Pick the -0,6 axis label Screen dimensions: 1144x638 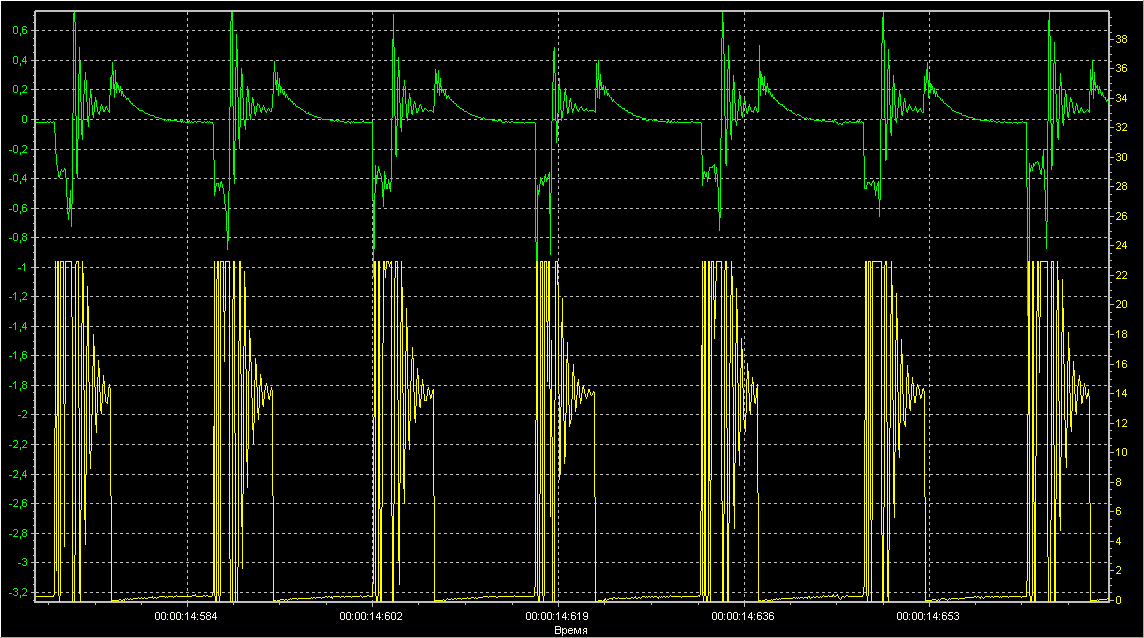point(19,208)
